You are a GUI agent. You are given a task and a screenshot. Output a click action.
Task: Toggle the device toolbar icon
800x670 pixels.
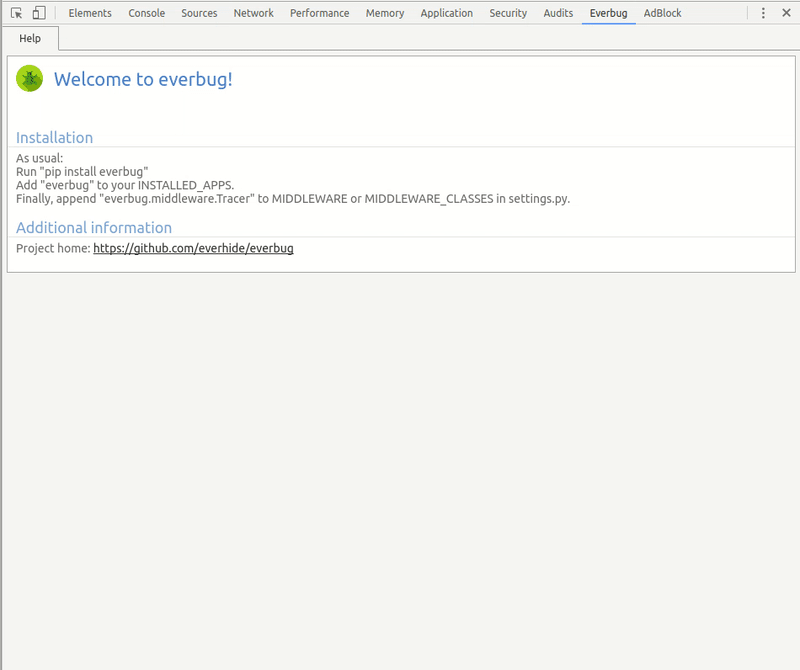[x=39, y=13]
